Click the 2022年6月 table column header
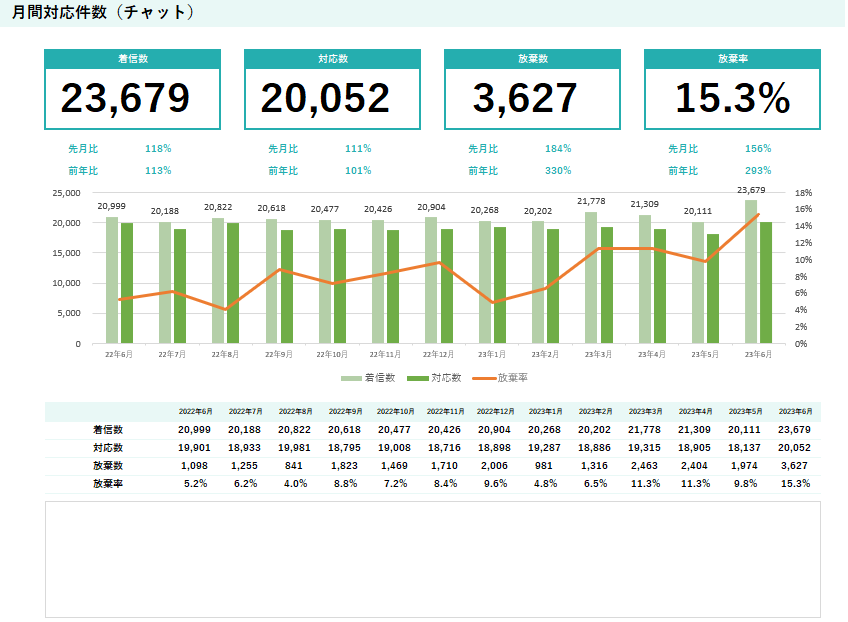The width and height of the screenshot is (848, 622). [195, 411]
